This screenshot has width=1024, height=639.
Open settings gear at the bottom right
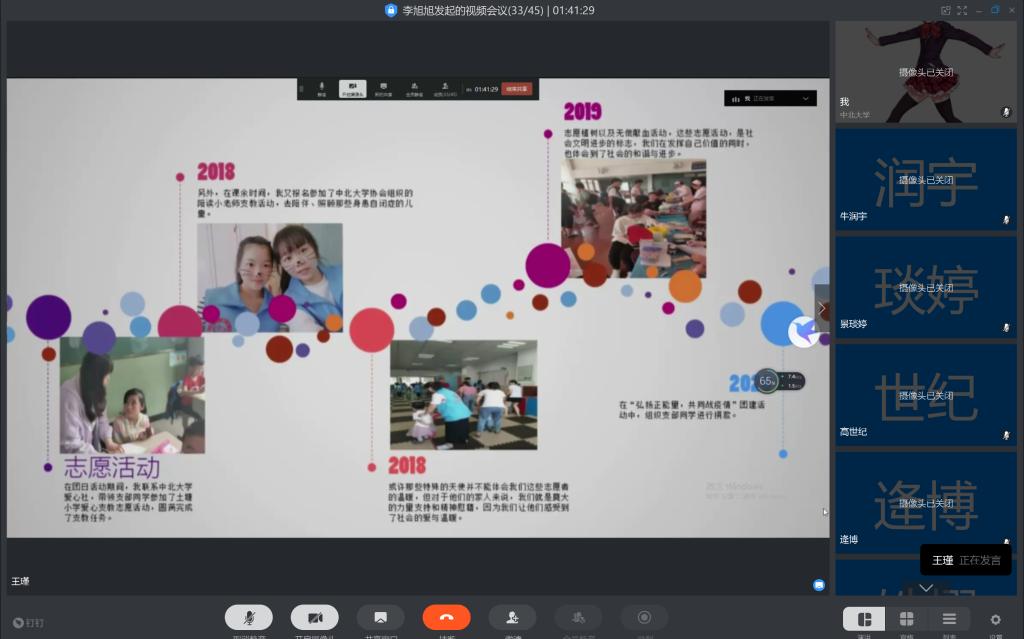tap(995, 619)
